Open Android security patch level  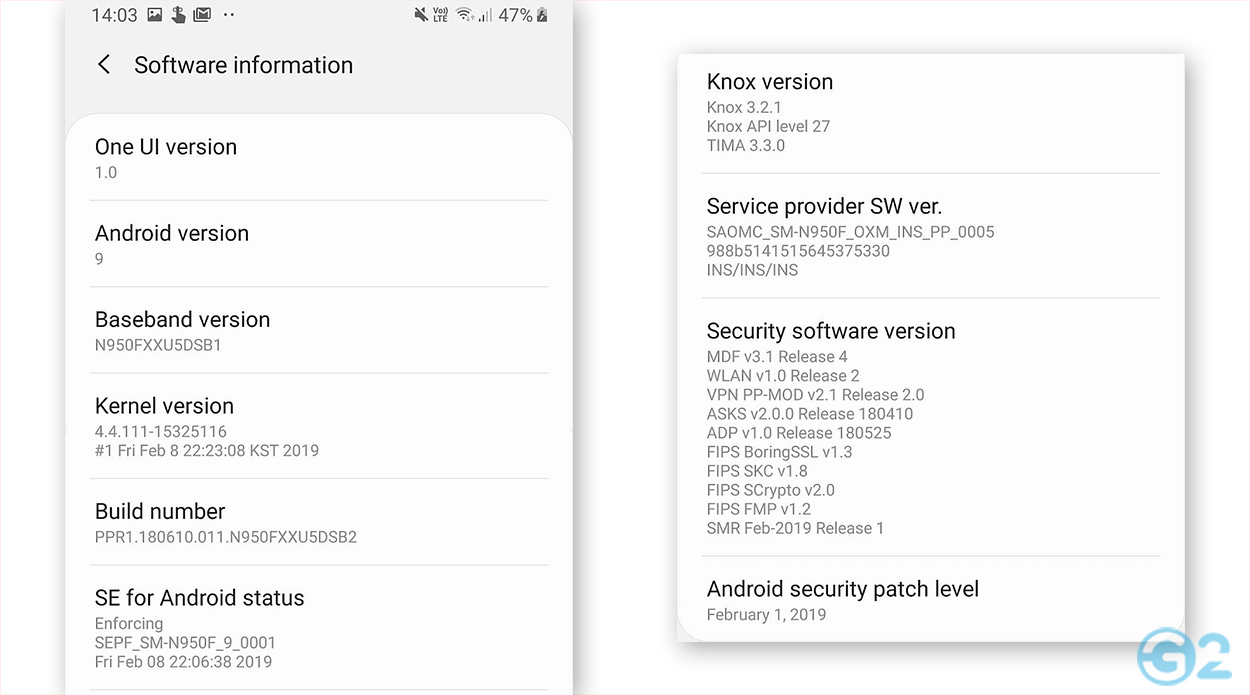click(x=932, y=600)
